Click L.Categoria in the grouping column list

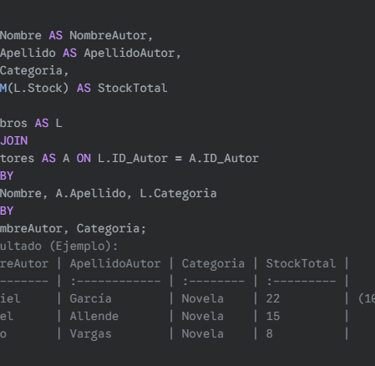point(178,193)
